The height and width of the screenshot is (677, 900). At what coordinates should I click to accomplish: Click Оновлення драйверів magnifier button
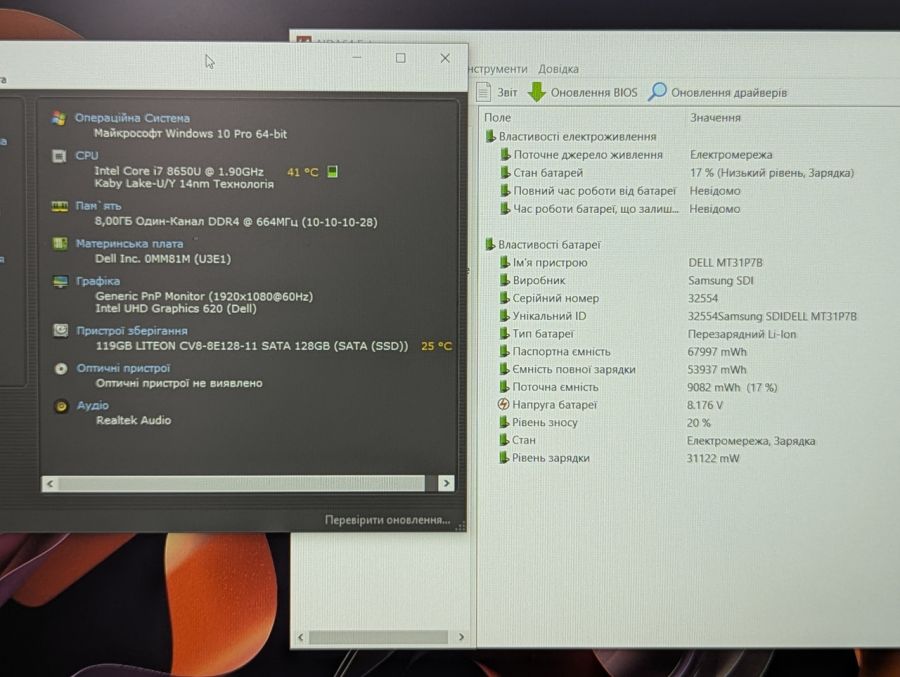click(x=717, y=92)
